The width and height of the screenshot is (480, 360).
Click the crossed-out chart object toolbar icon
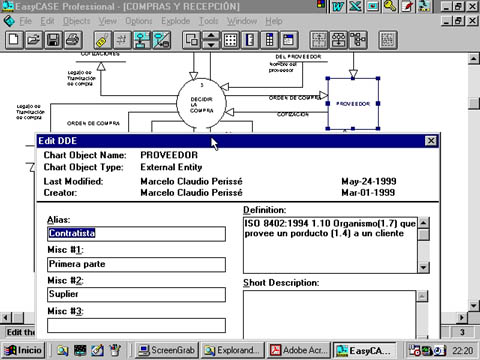tap(161, 40)
